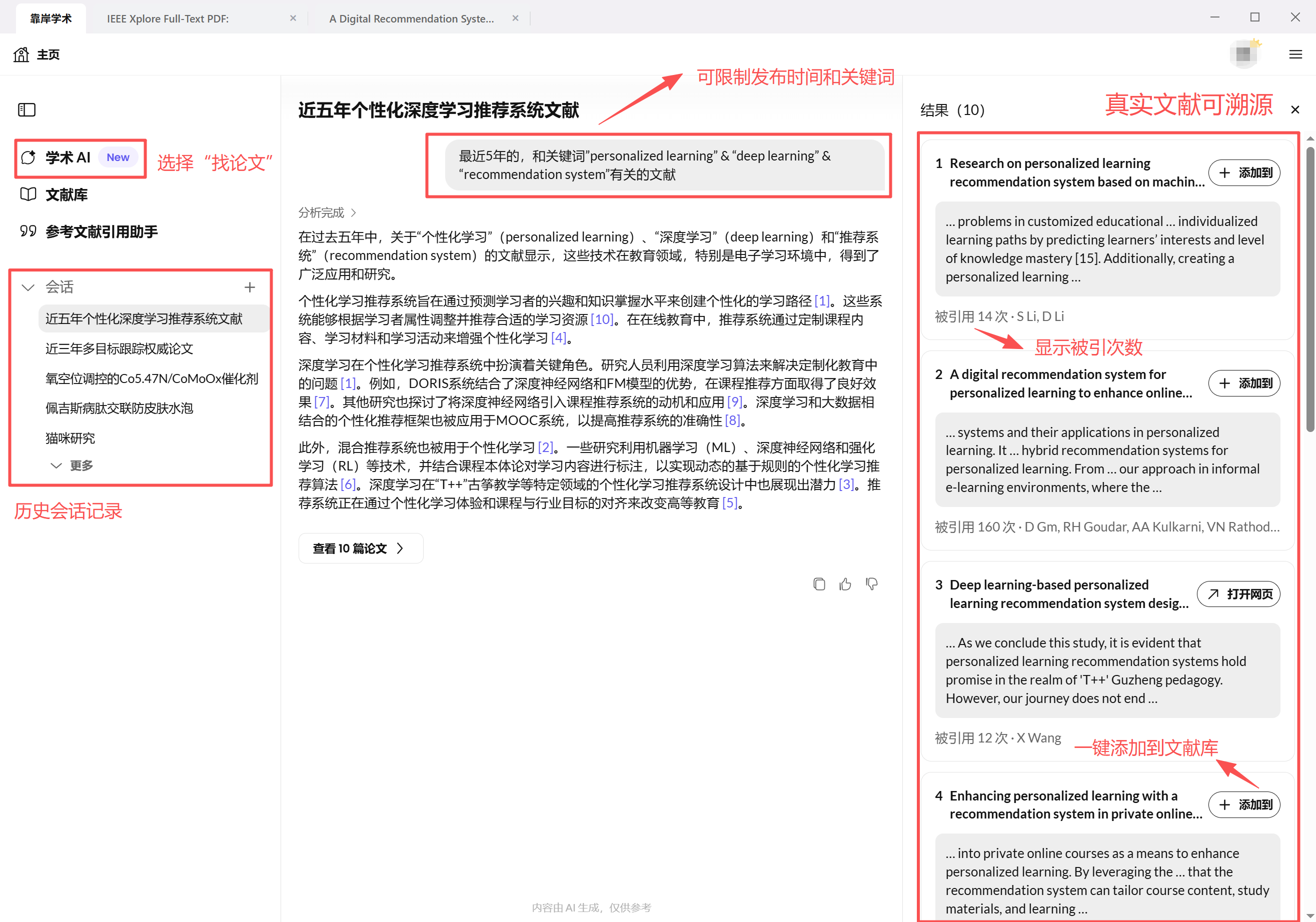Close the 结果 results panel
Screen dimensions: 1316x922
(x=1295, y=109)
